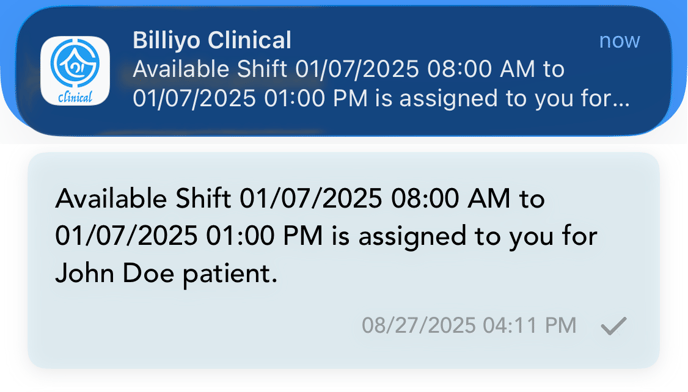Tap the 'now' timestamp on the notification
Image resolution: width=688 pixels, height=392 pixels.
(x=620, y=40)
